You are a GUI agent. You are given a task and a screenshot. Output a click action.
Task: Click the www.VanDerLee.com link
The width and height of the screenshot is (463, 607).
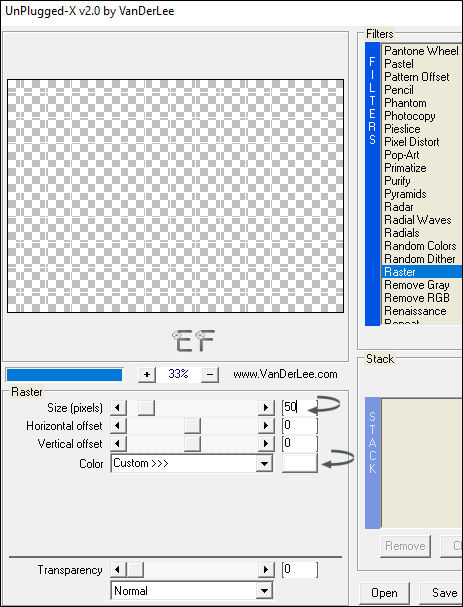point(285,374)
